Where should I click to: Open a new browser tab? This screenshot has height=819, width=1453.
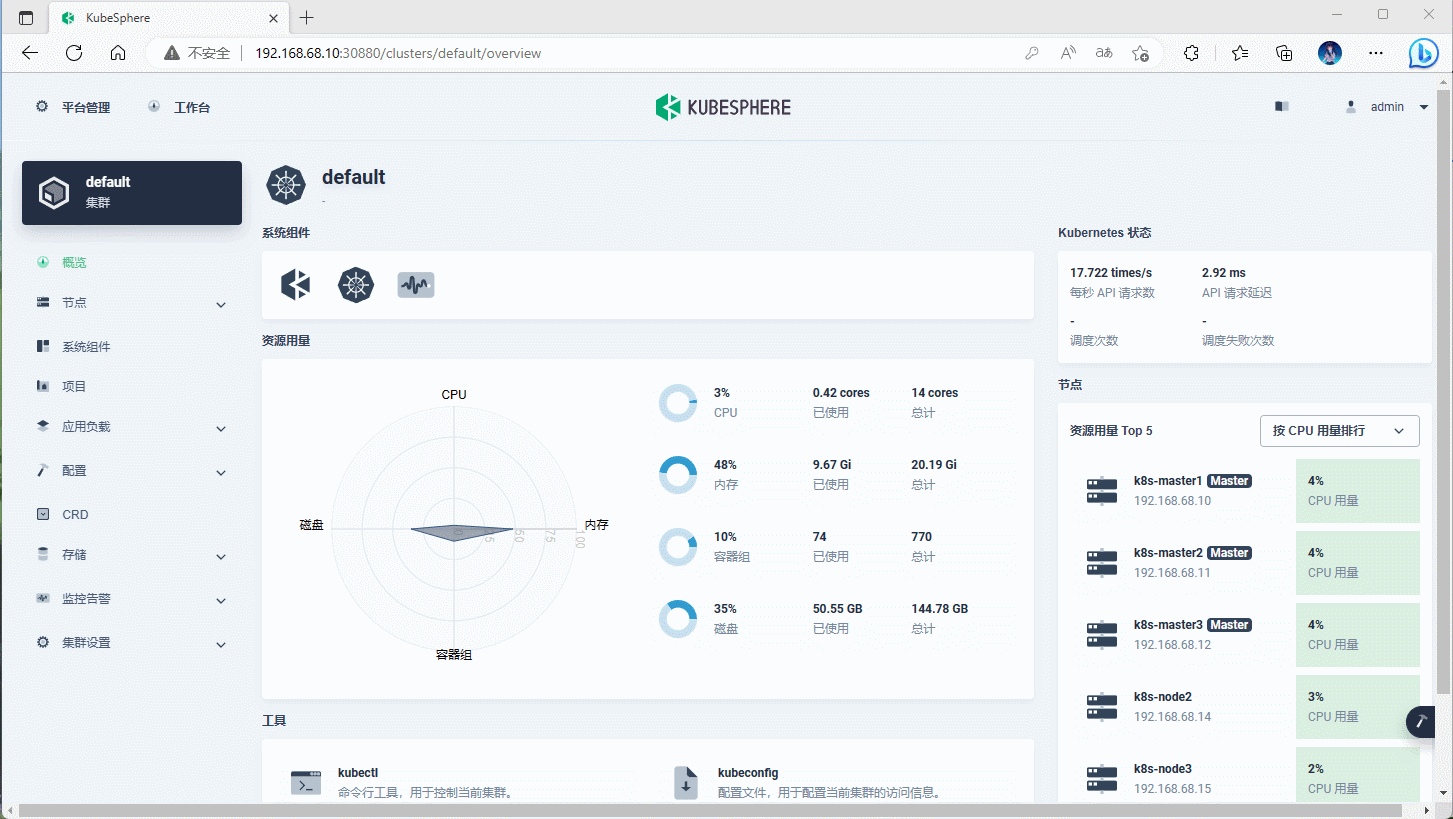(306, 18)
